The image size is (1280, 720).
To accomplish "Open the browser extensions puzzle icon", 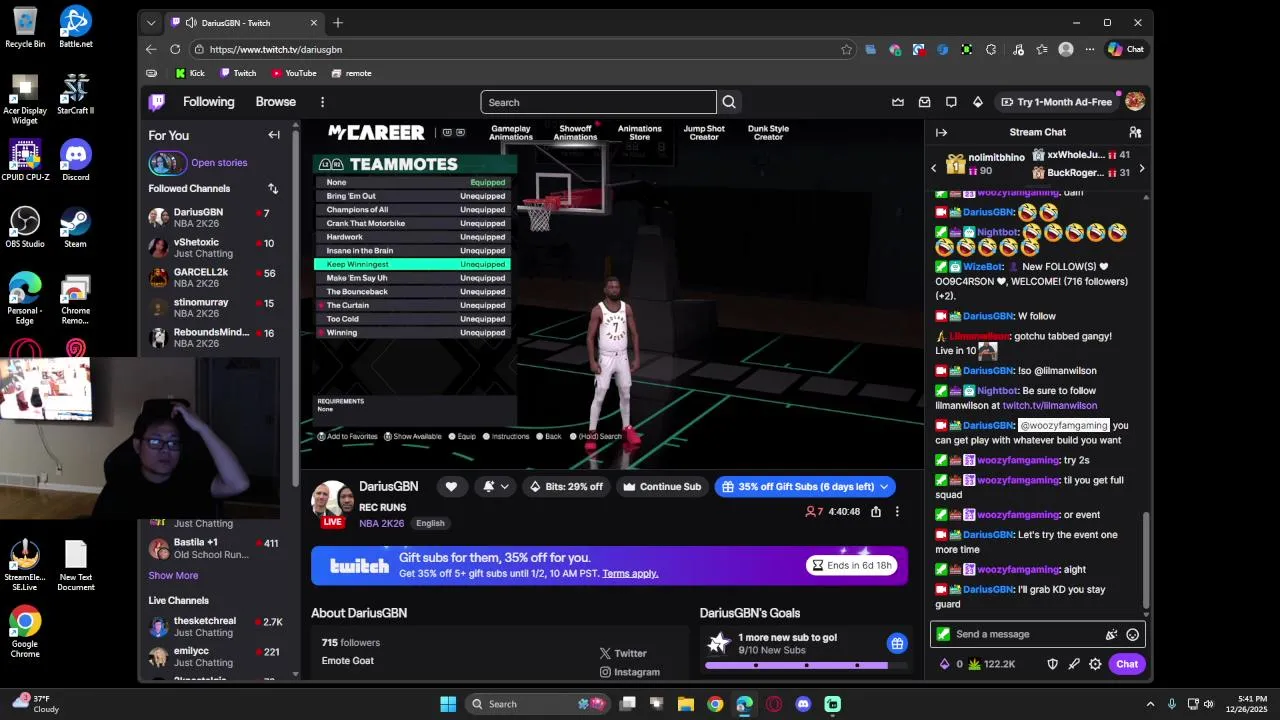I will point(991,49).
